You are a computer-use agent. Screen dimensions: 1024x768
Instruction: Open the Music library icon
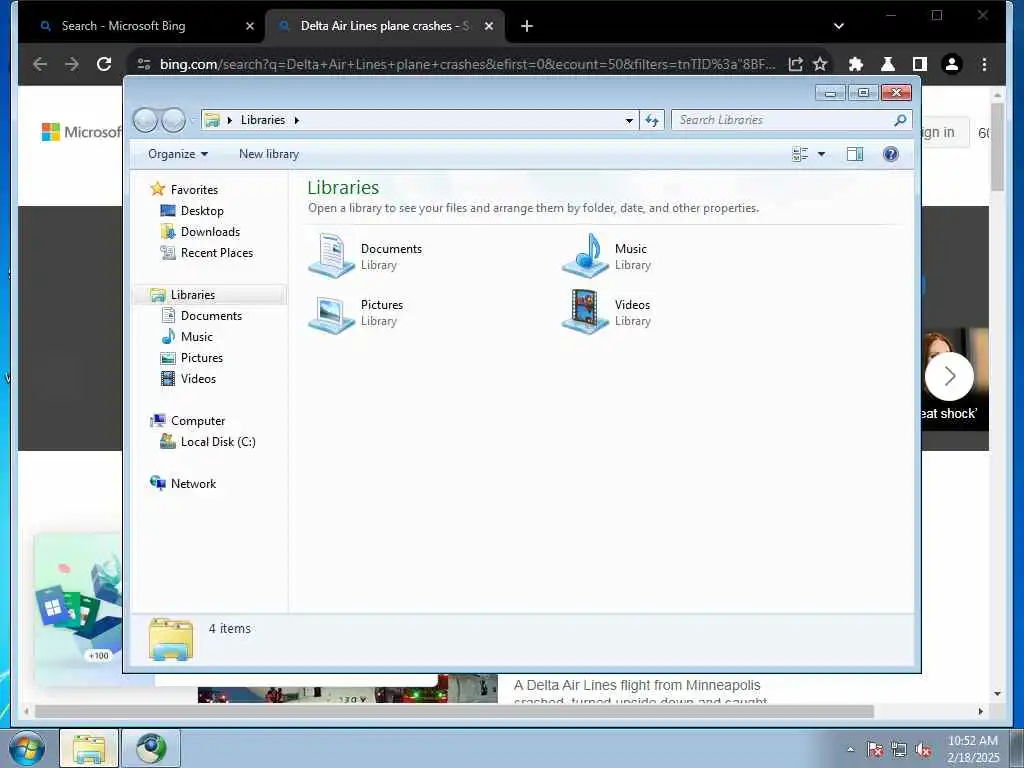[x=586, y=256]
